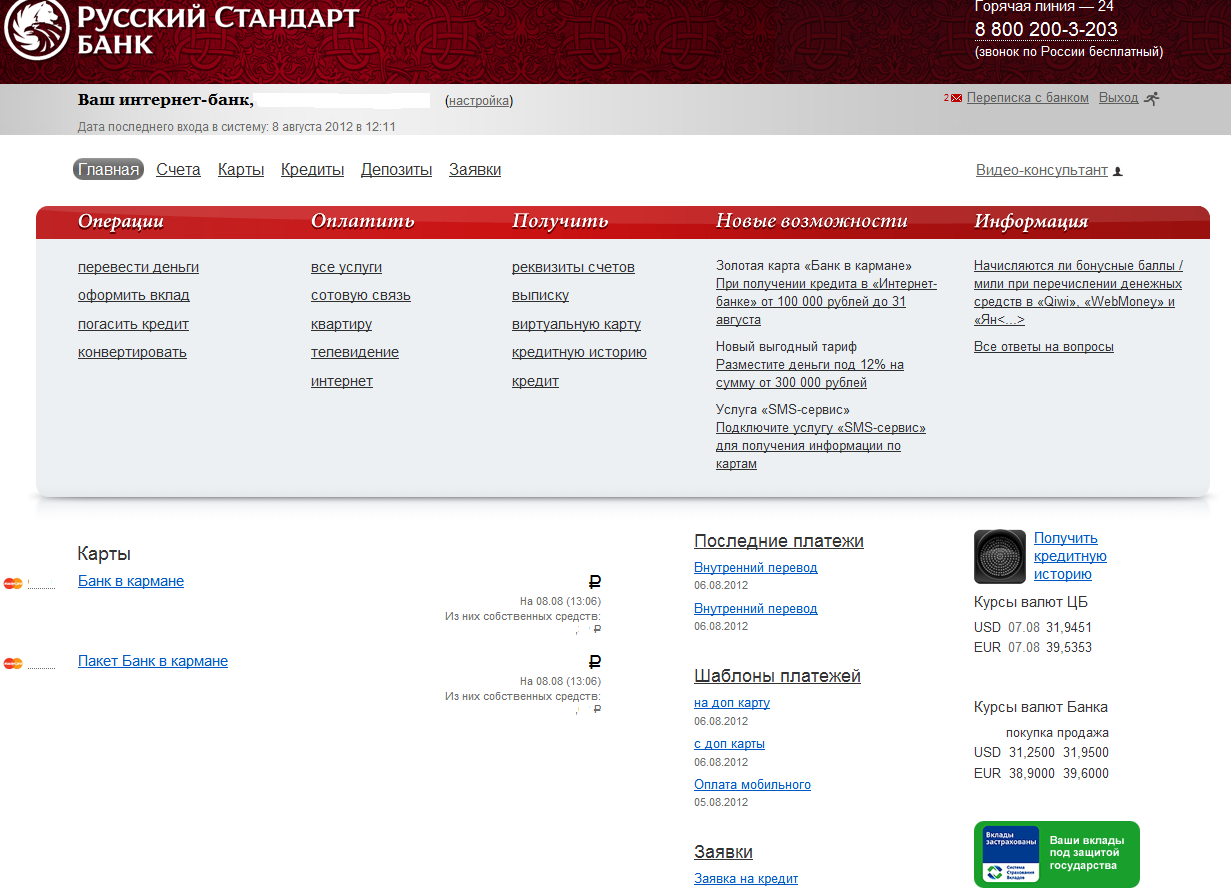The height and width of the screenshot is (889, 1231).
Task: Click the MasterCard icon for Пакет Банк в кармане
Action: point(13,663)
